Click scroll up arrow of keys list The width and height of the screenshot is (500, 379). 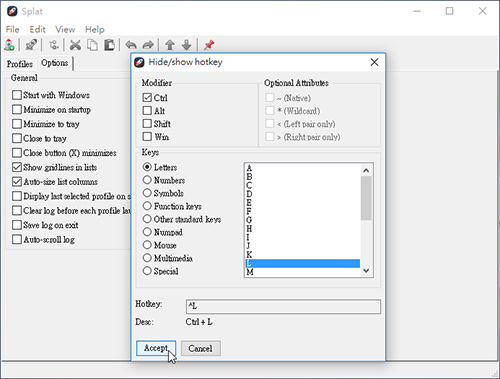366,170
